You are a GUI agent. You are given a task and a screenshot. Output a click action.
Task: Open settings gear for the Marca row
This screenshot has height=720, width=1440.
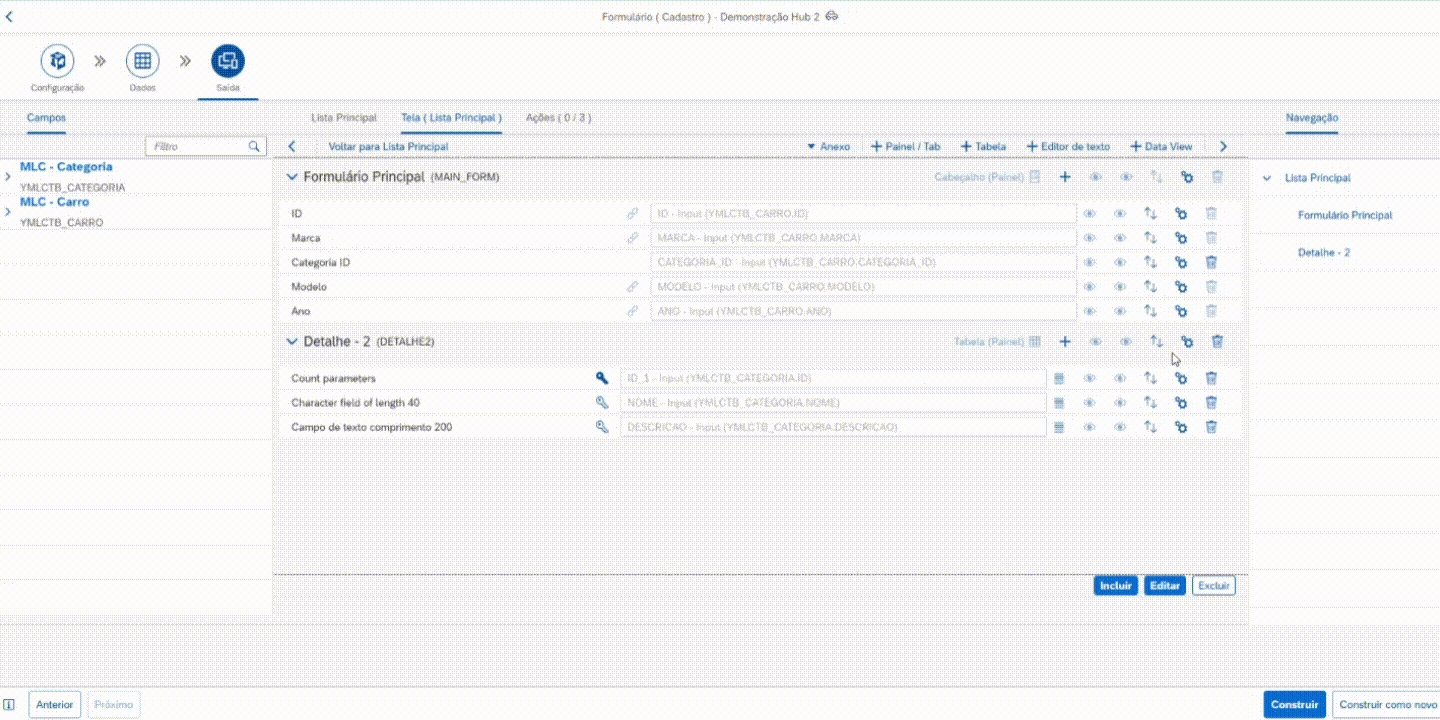pos(1181,238)
